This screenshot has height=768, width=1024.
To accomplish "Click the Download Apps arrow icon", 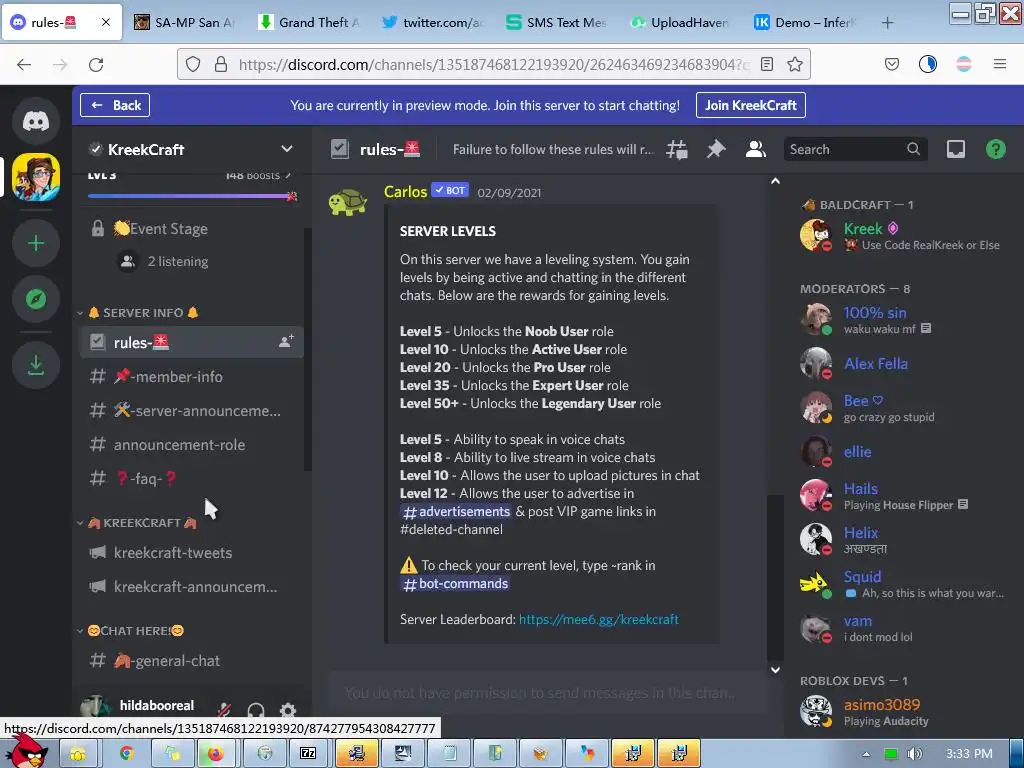I will click(x=36, y=365).
